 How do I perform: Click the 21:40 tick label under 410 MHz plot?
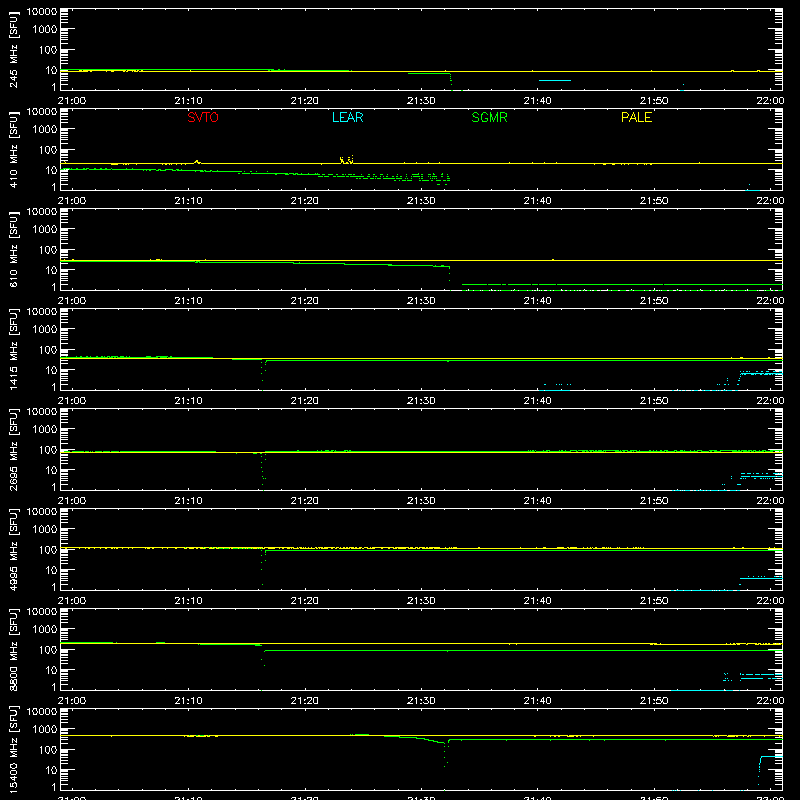point(537,201)
